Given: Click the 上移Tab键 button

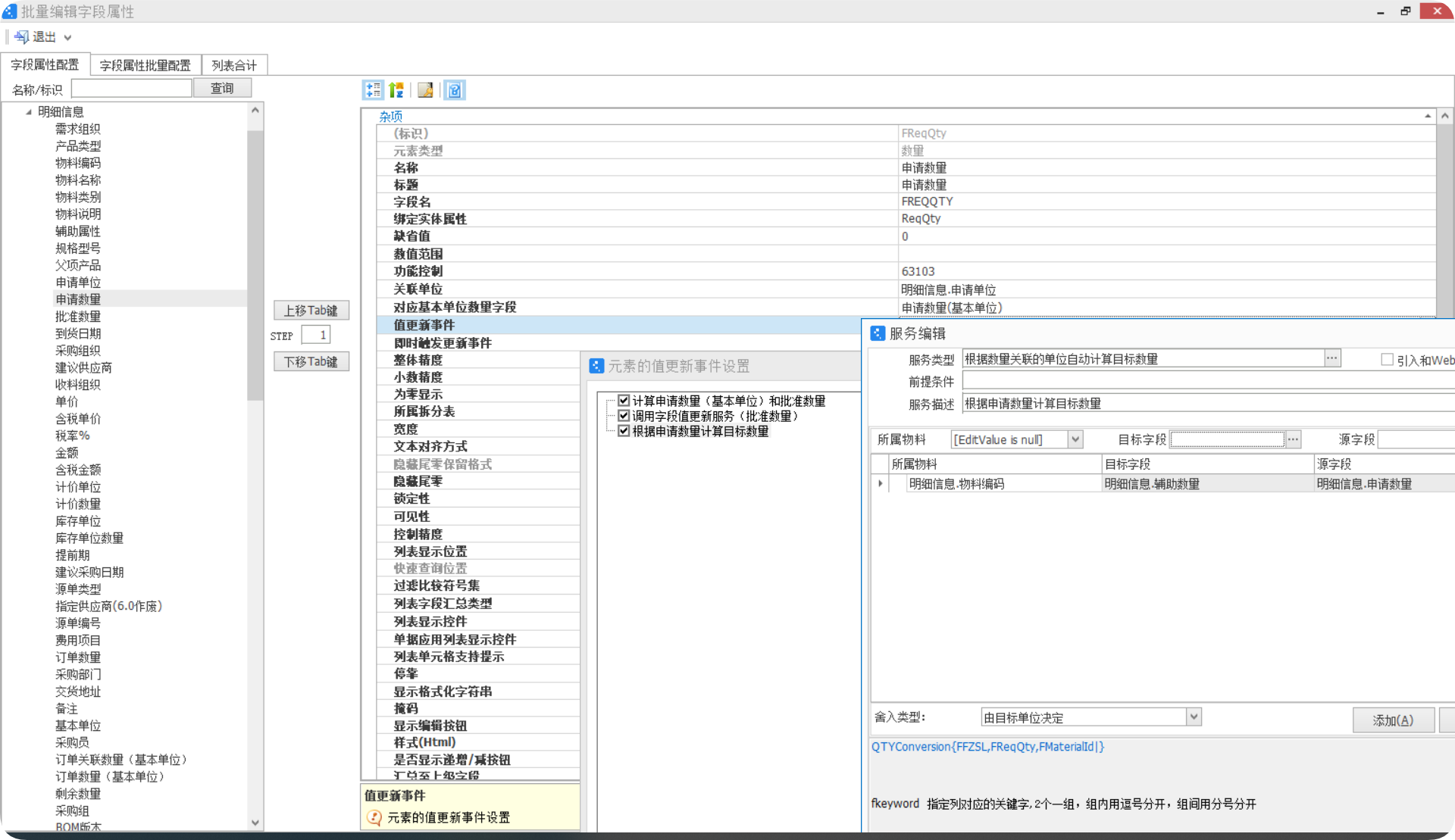Looking at the screenshot, I should 311,311.
